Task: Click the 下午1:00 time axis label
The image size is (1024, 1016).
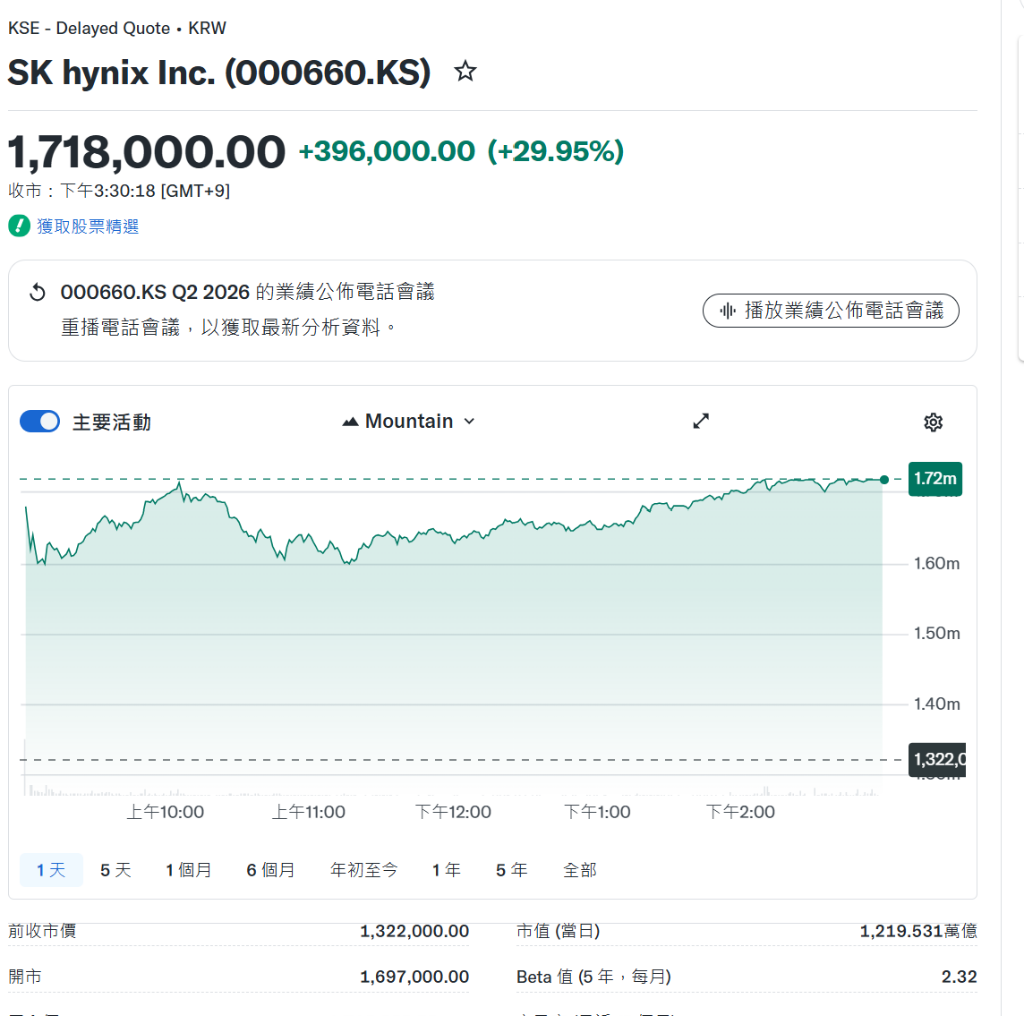Action: [597, 812]
